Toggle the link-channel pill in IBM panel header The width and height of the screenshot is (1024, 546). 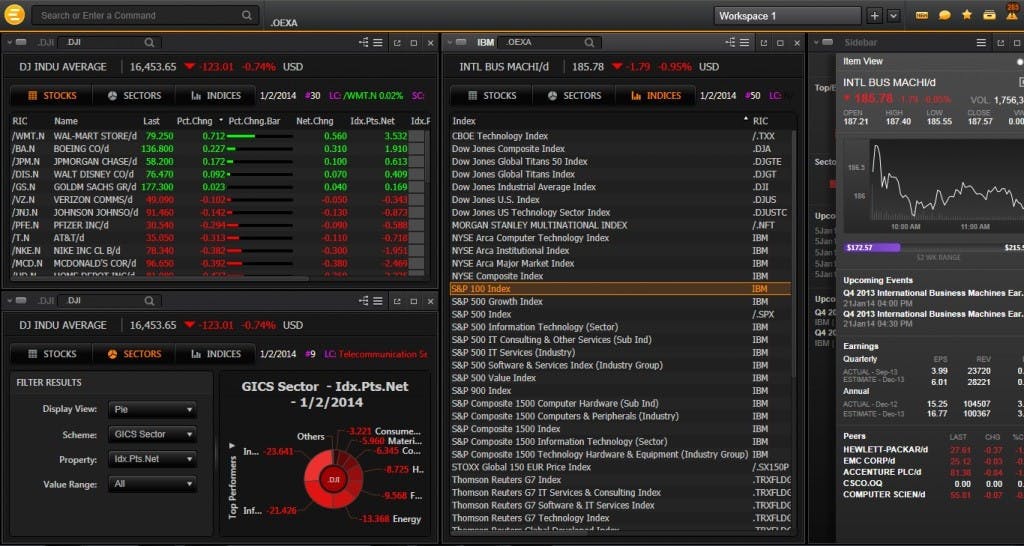(461, 42)
